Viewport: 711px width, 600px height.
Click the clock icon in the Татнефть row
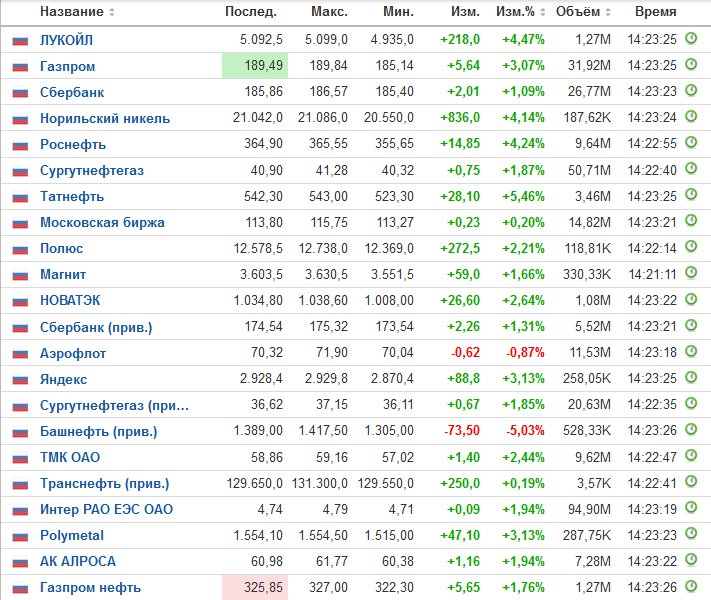[x=691, y=195]
